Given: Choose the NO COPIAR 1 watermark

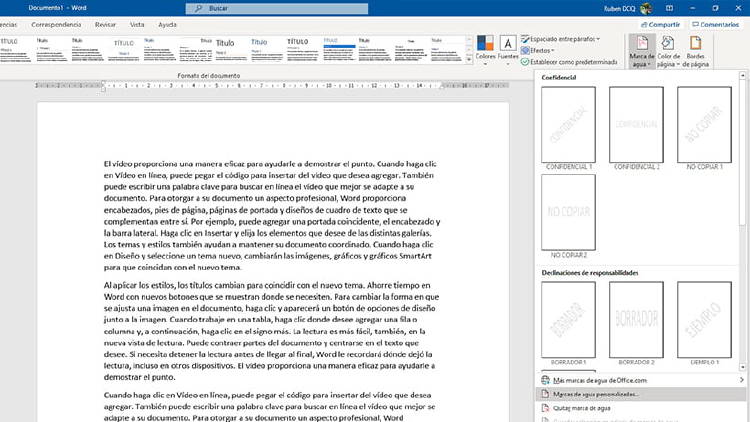Looking at the screenshot, I should tap(704, 126).
